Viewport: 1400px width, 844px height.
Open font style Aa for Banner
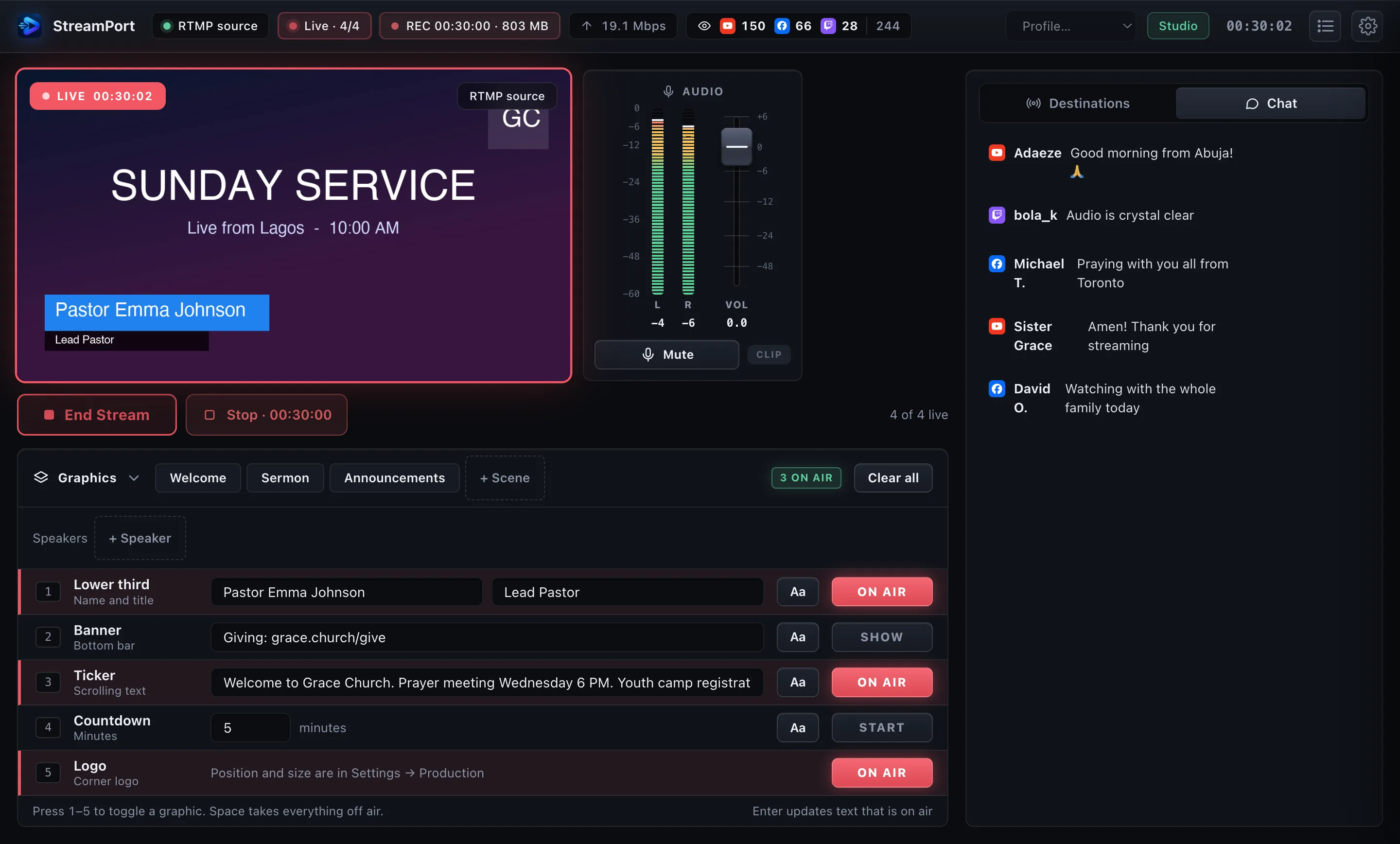[797, 637]
